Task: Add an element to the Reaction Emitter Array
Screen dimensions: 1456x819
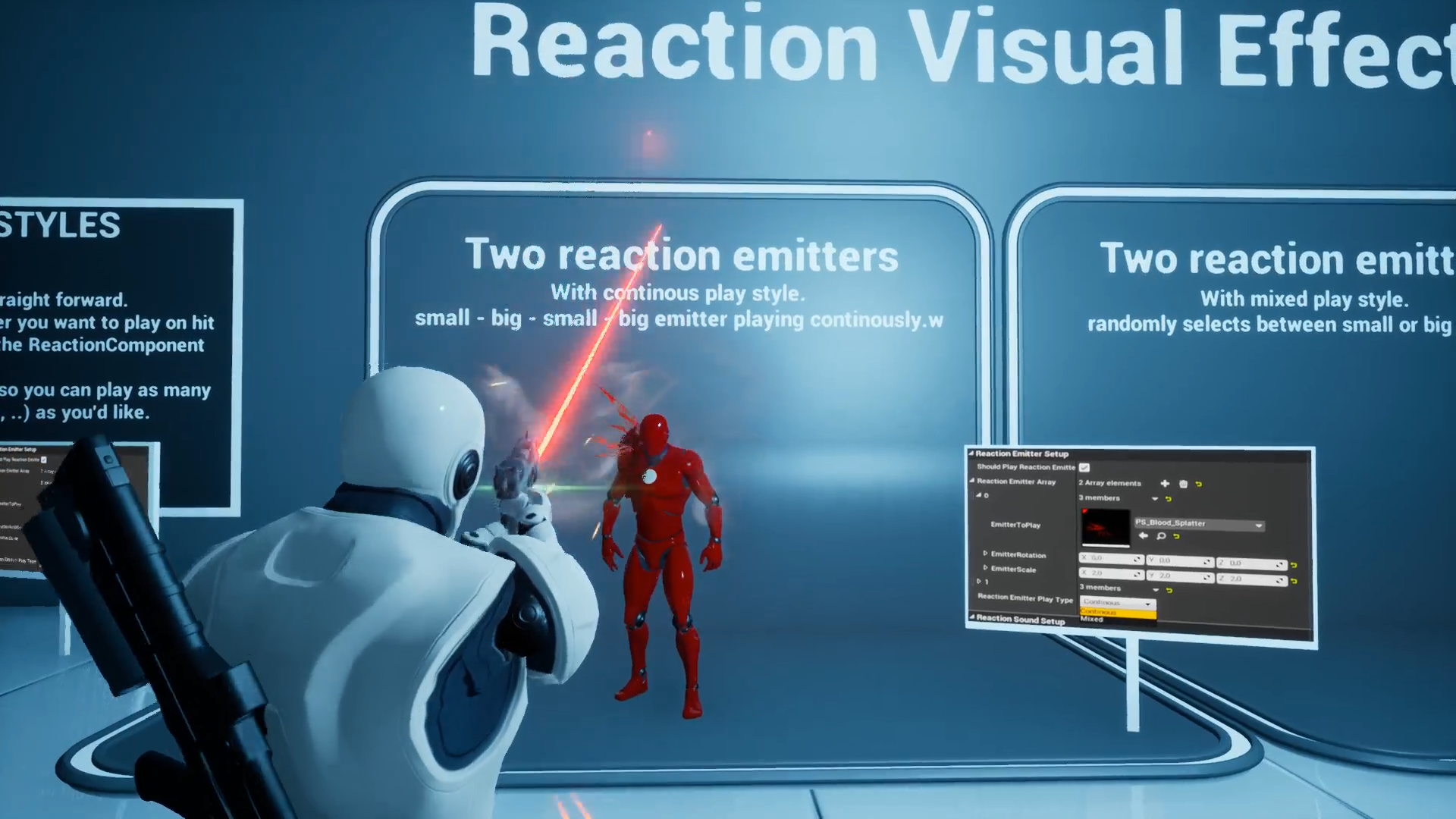Action: pyautogui.click(x=1165, y=483)
